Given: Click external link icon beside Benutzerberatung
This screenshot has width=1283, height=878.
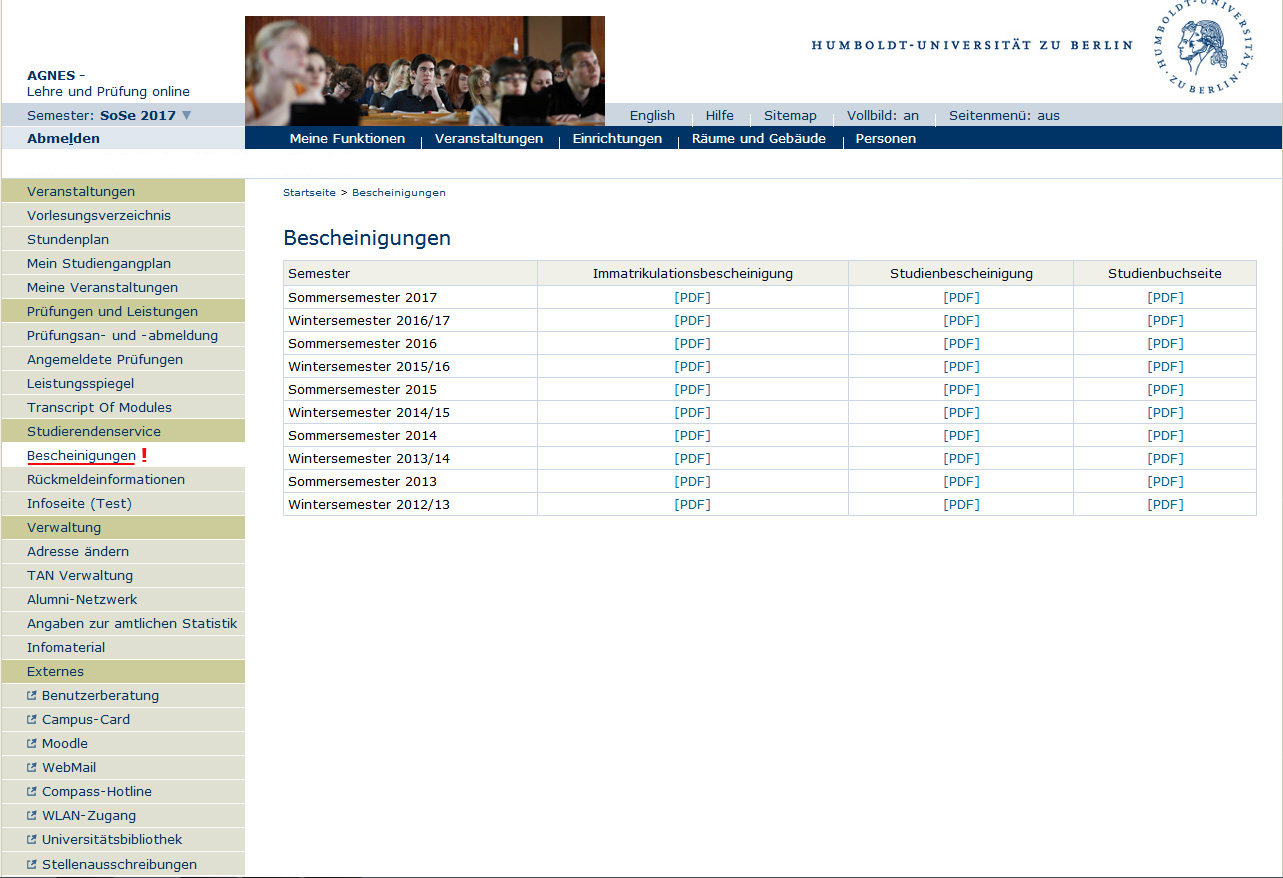Looking at the screenshot, I should click(x=32, y=695).
